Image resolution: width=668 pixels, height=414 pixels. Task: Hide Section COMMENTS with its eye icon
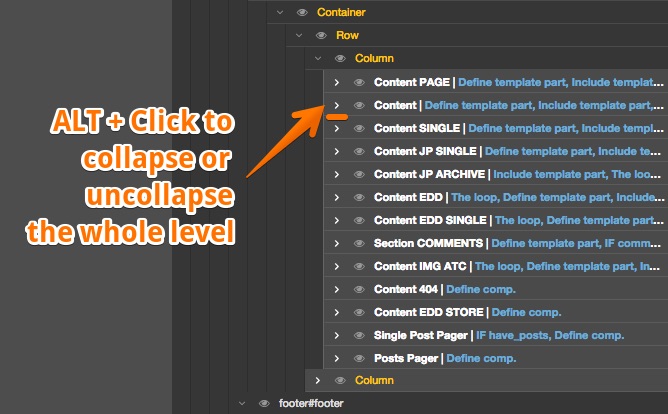click(x=359, y=243)
